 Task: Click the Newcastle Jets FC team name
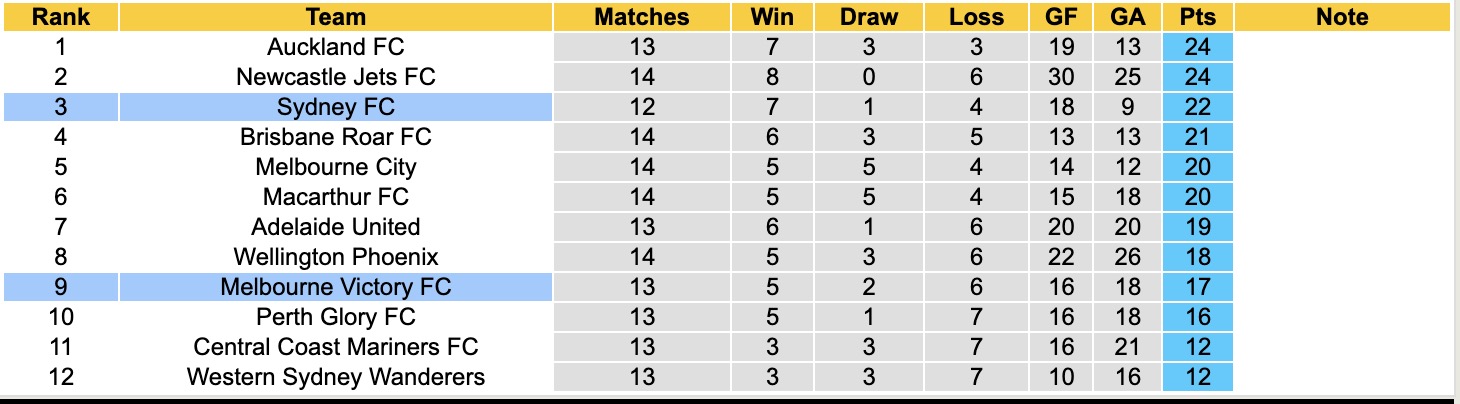[336, 77]
